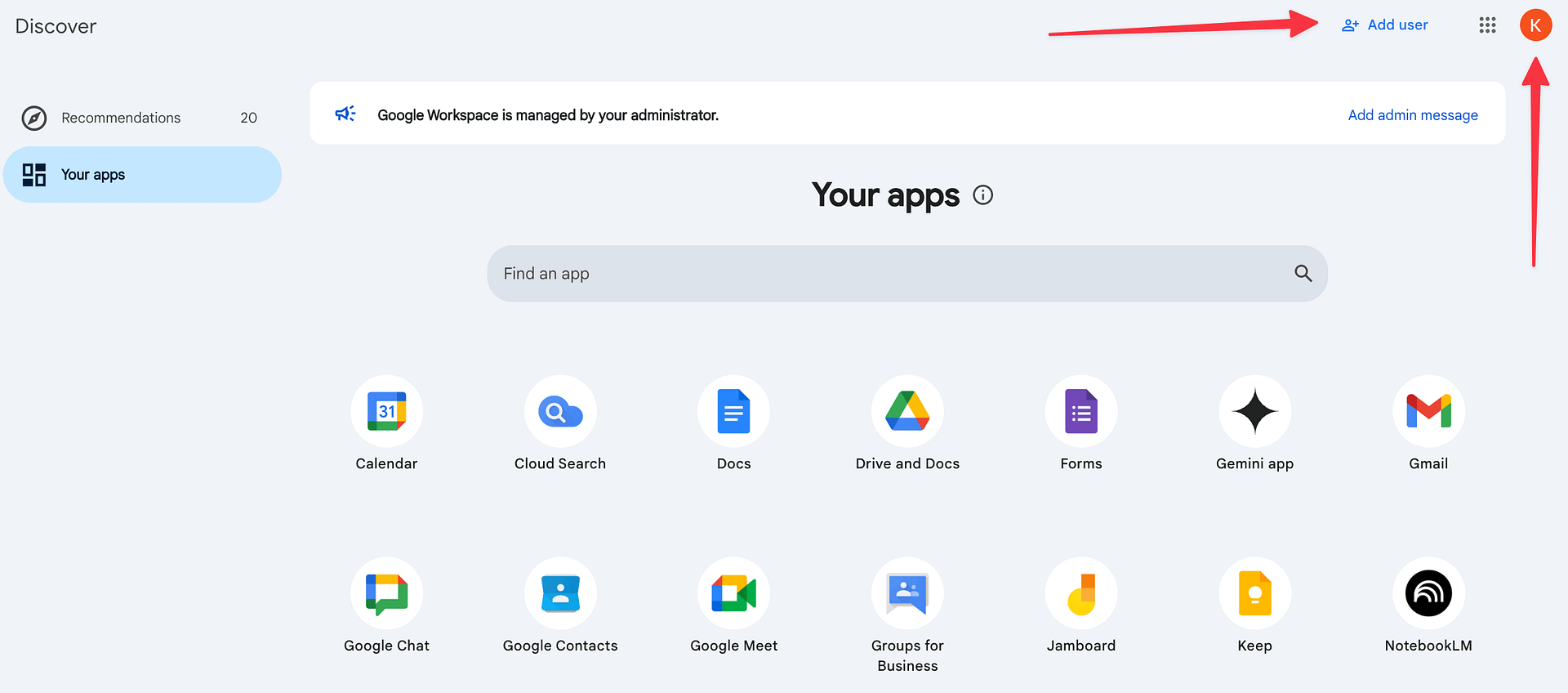The width and height of the screenshot is (1568, 693).
Task: Focus the Find an app search field
Action: click(907, 274)
